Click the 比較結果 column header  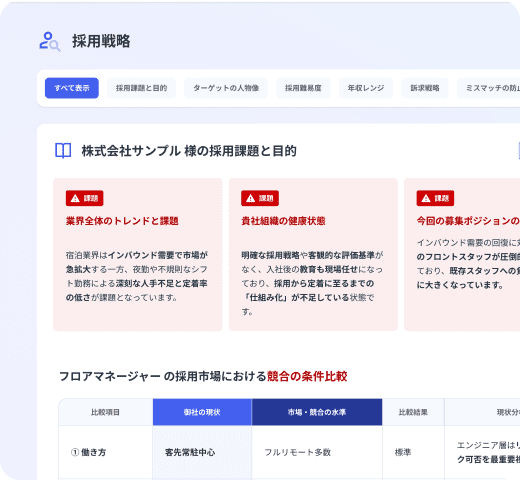(x=413, y=412)
